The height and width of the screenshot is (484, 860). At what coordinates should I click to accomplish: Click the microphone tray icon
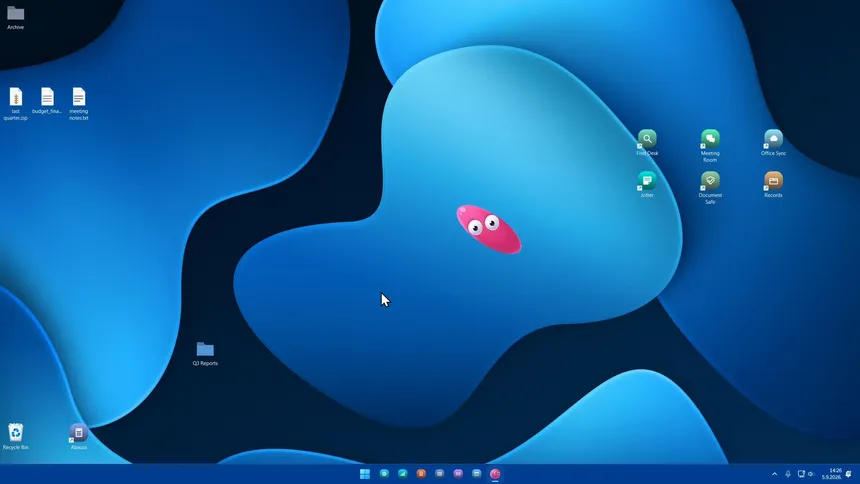click(788, 474)
